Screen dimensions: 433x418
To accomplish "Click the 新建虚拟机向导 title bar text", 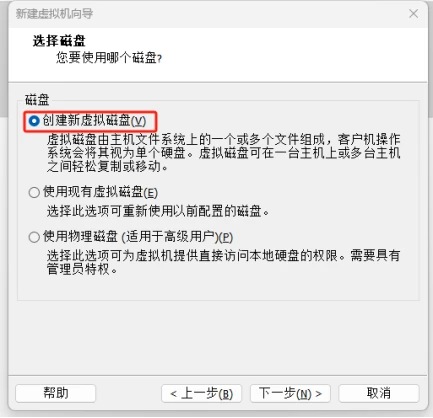I will click(54, 14).
